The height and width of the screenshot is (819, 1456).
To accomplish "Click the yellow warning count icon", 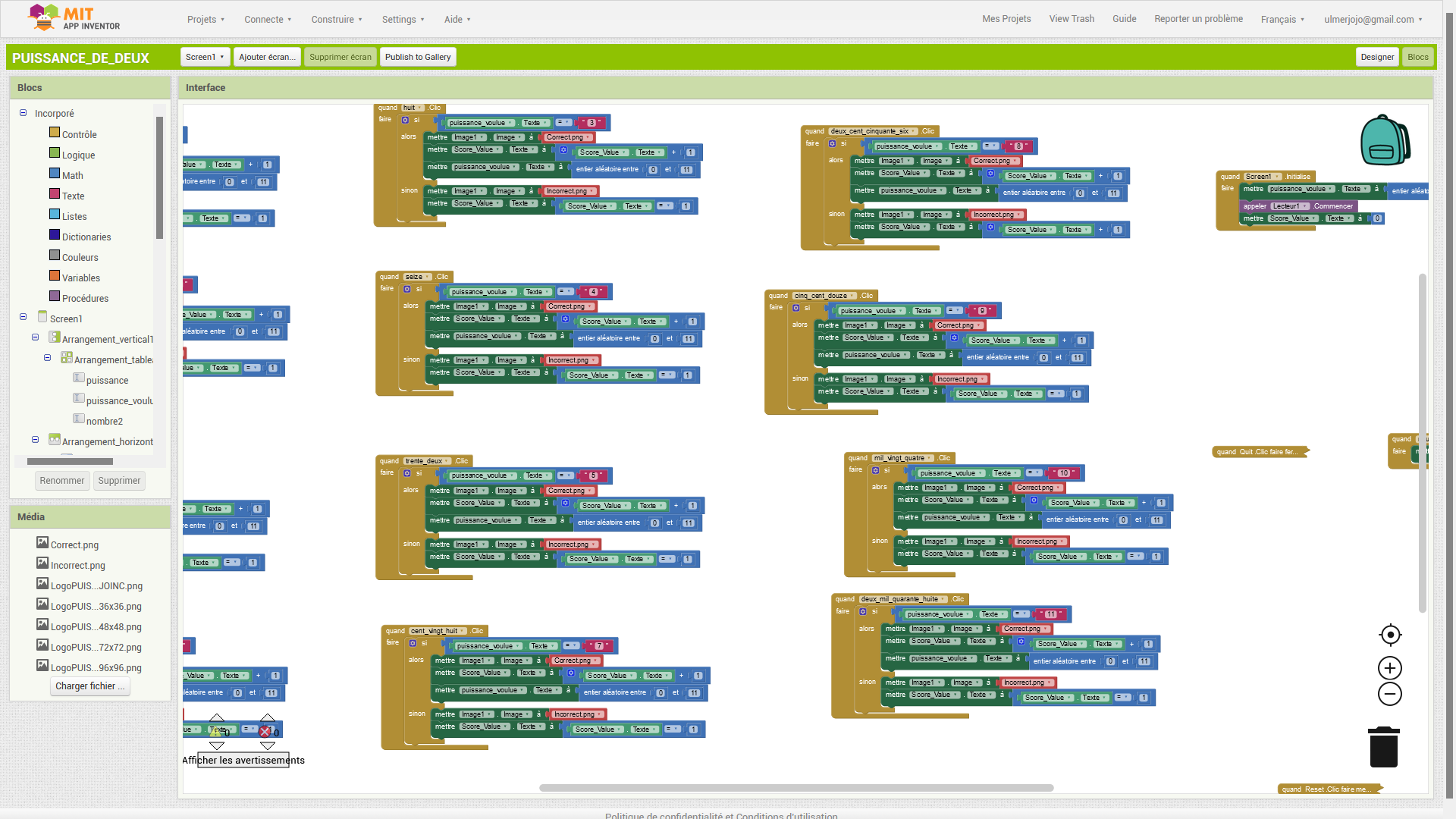I will (x=215, y=732).
